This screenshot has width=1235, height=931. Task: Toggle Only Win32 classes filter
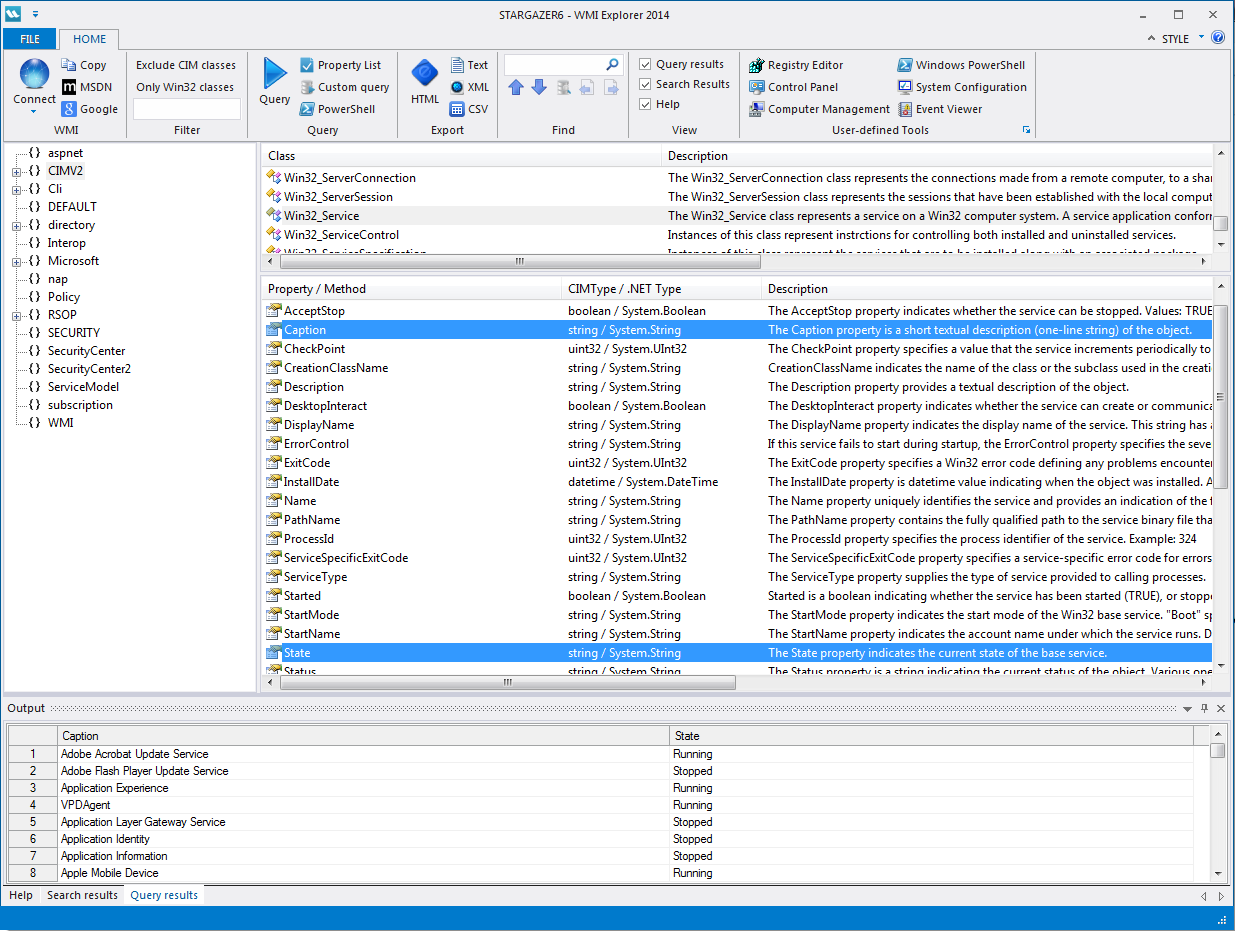(x=185, y=87)
